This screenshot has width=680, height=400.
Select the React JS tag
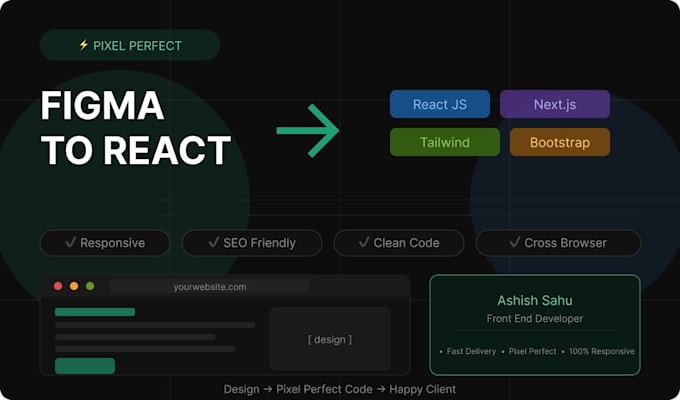point(440,104)
